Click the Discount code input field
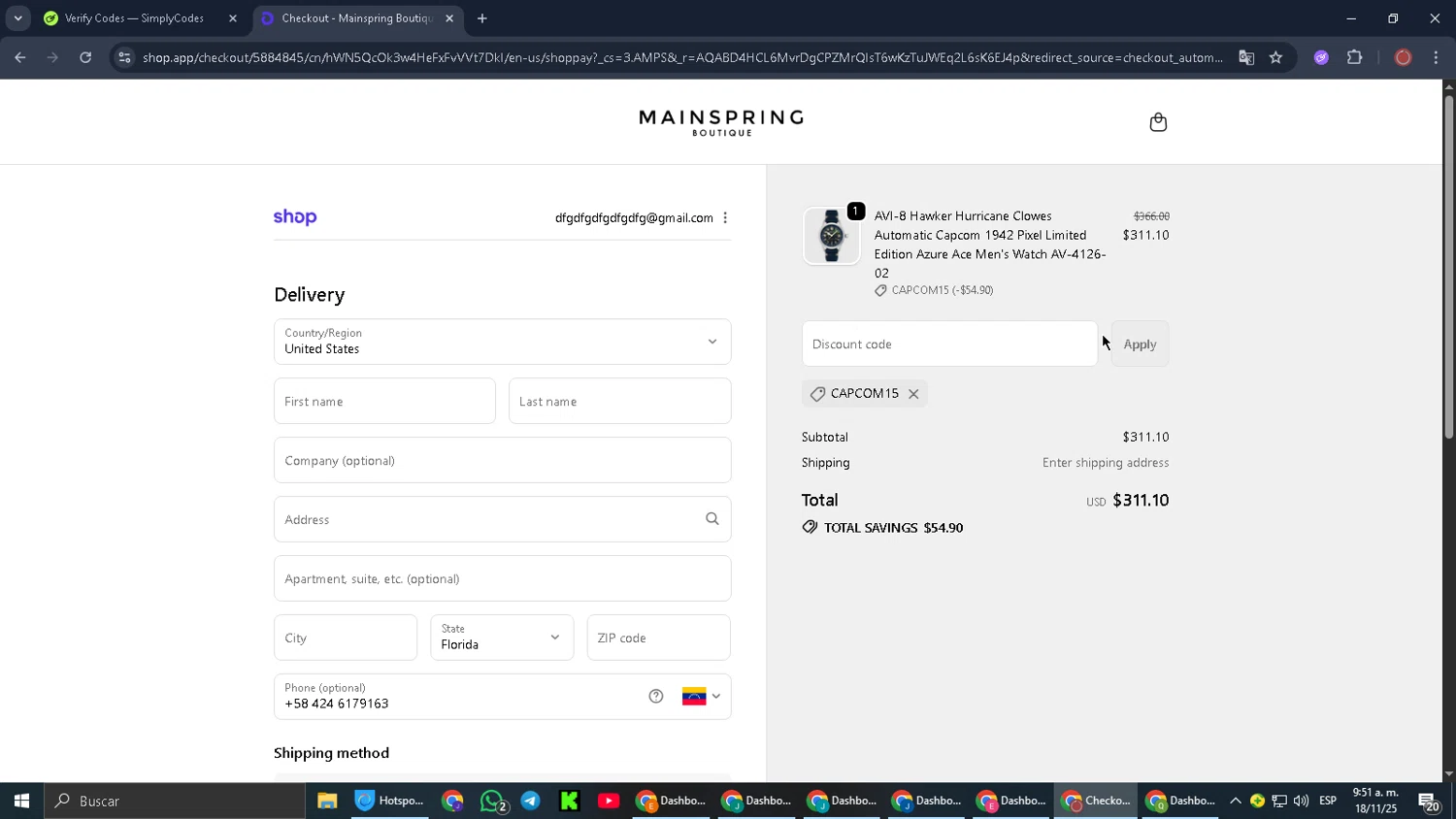1456x819 pixels. click(x=949, y=344)
